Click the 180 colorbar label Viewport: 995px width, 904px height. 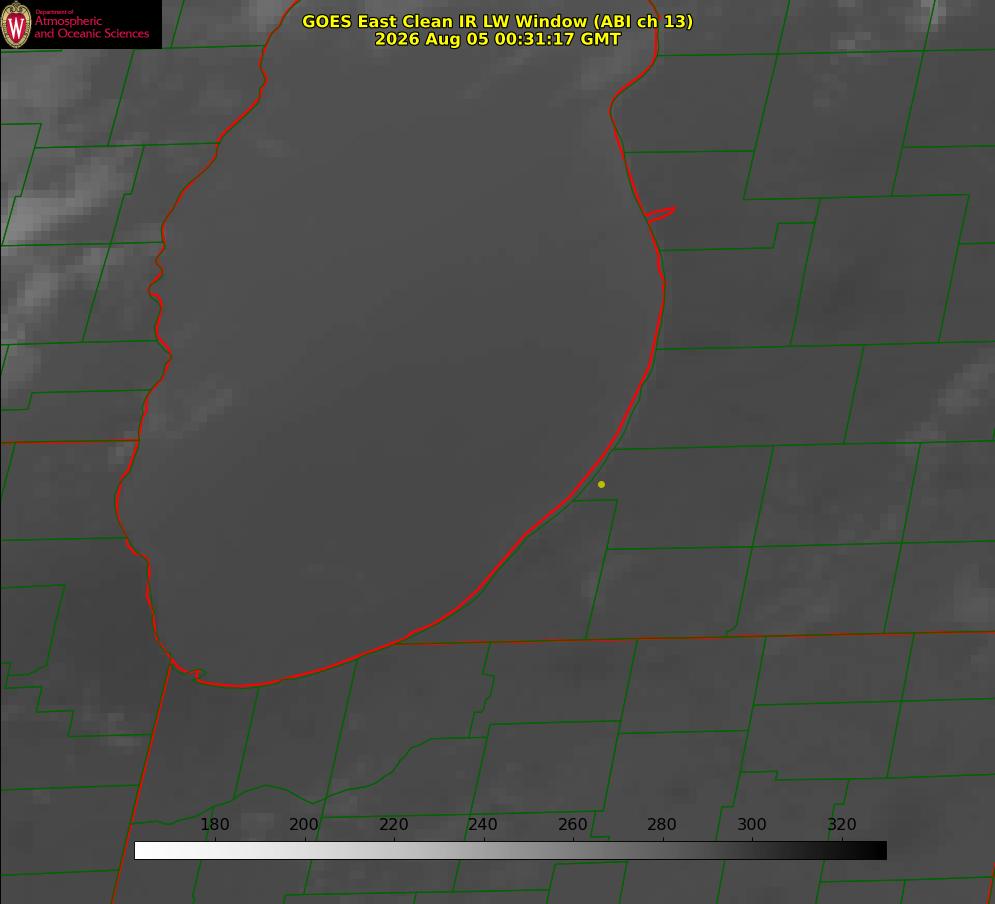[214, 824]
